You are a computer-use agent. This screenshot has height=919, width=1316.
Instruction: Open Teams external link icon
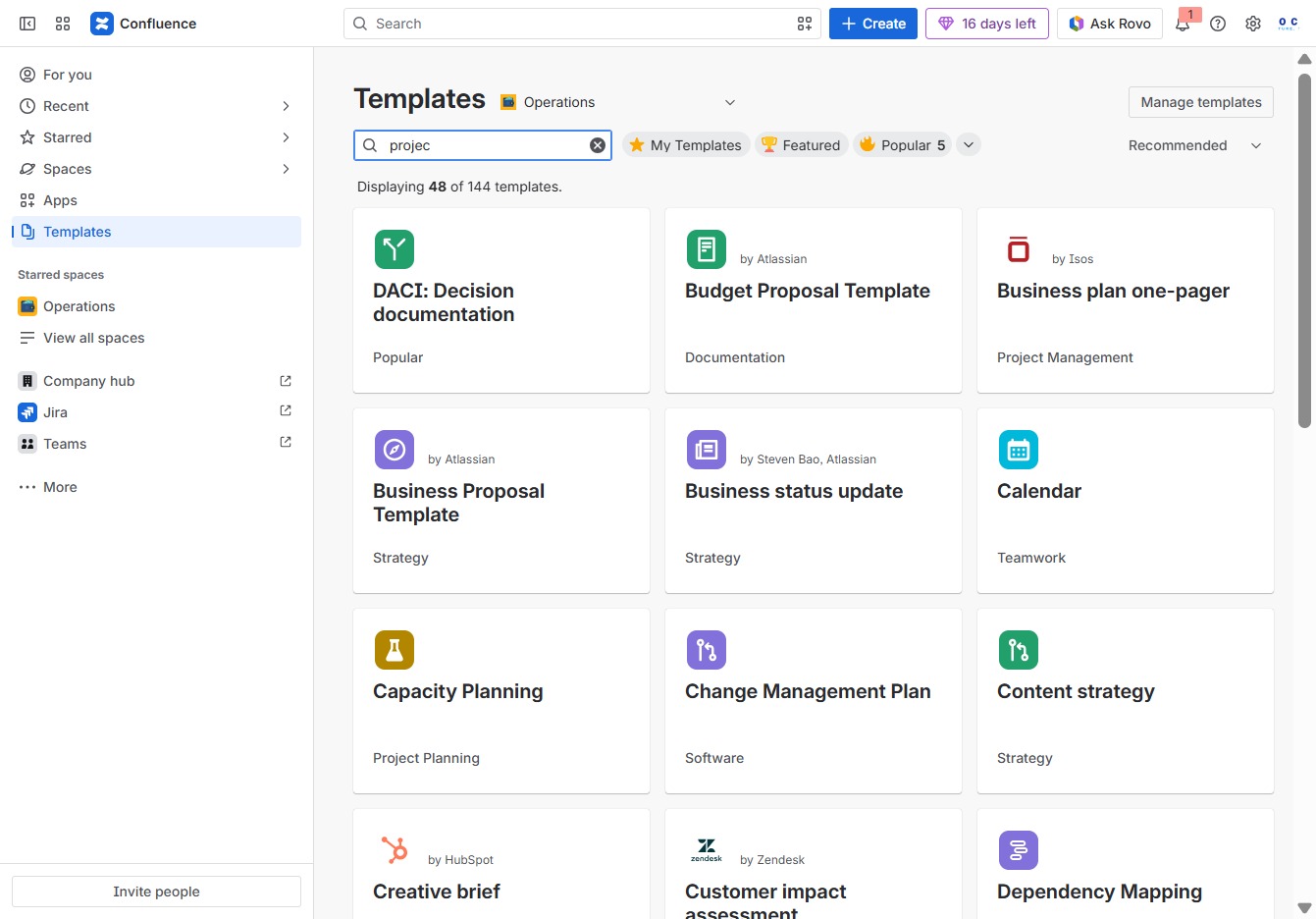pyautogui.click(x=286, y=442)
